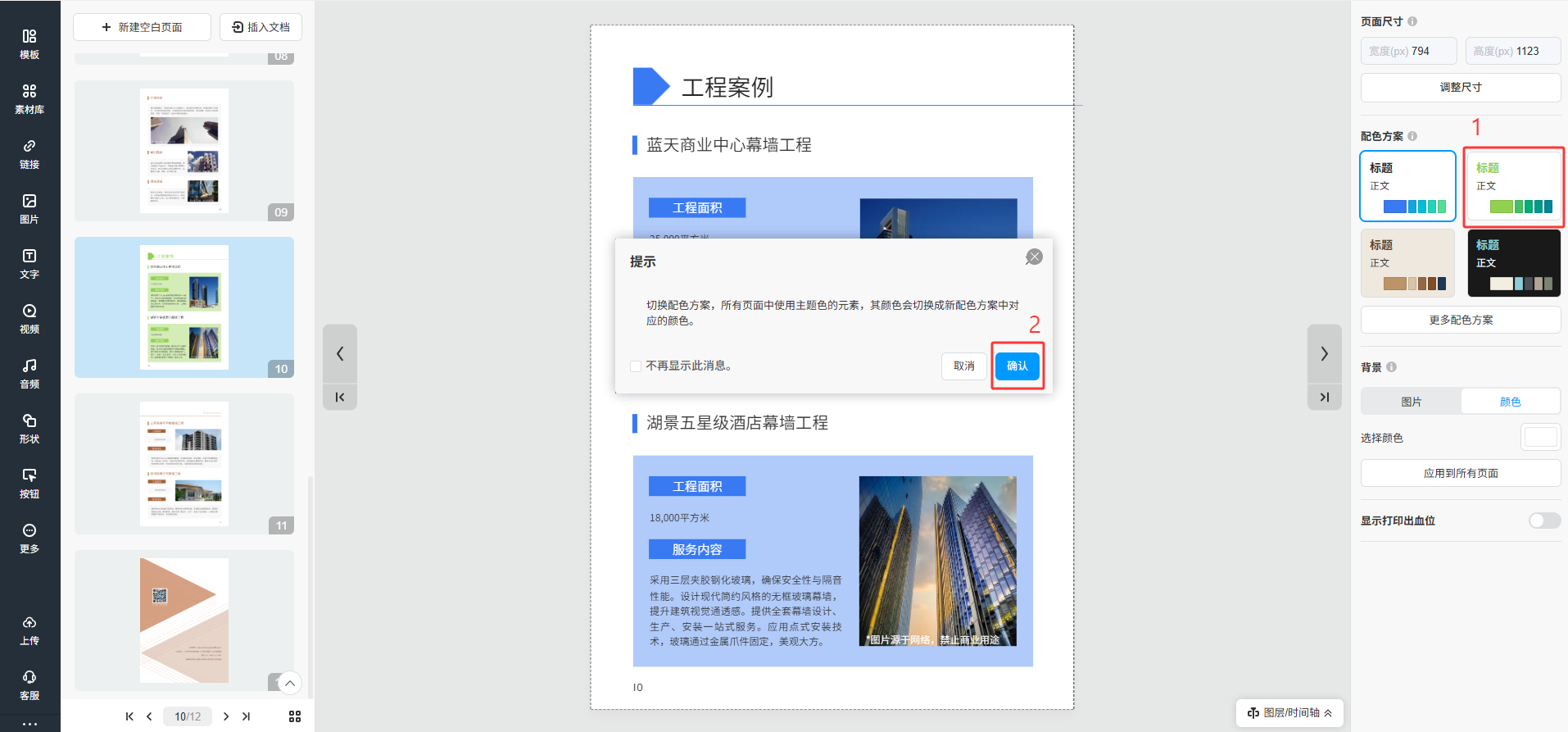Open the 视频 video tool
1568x732 pixels.
[29, 319]
